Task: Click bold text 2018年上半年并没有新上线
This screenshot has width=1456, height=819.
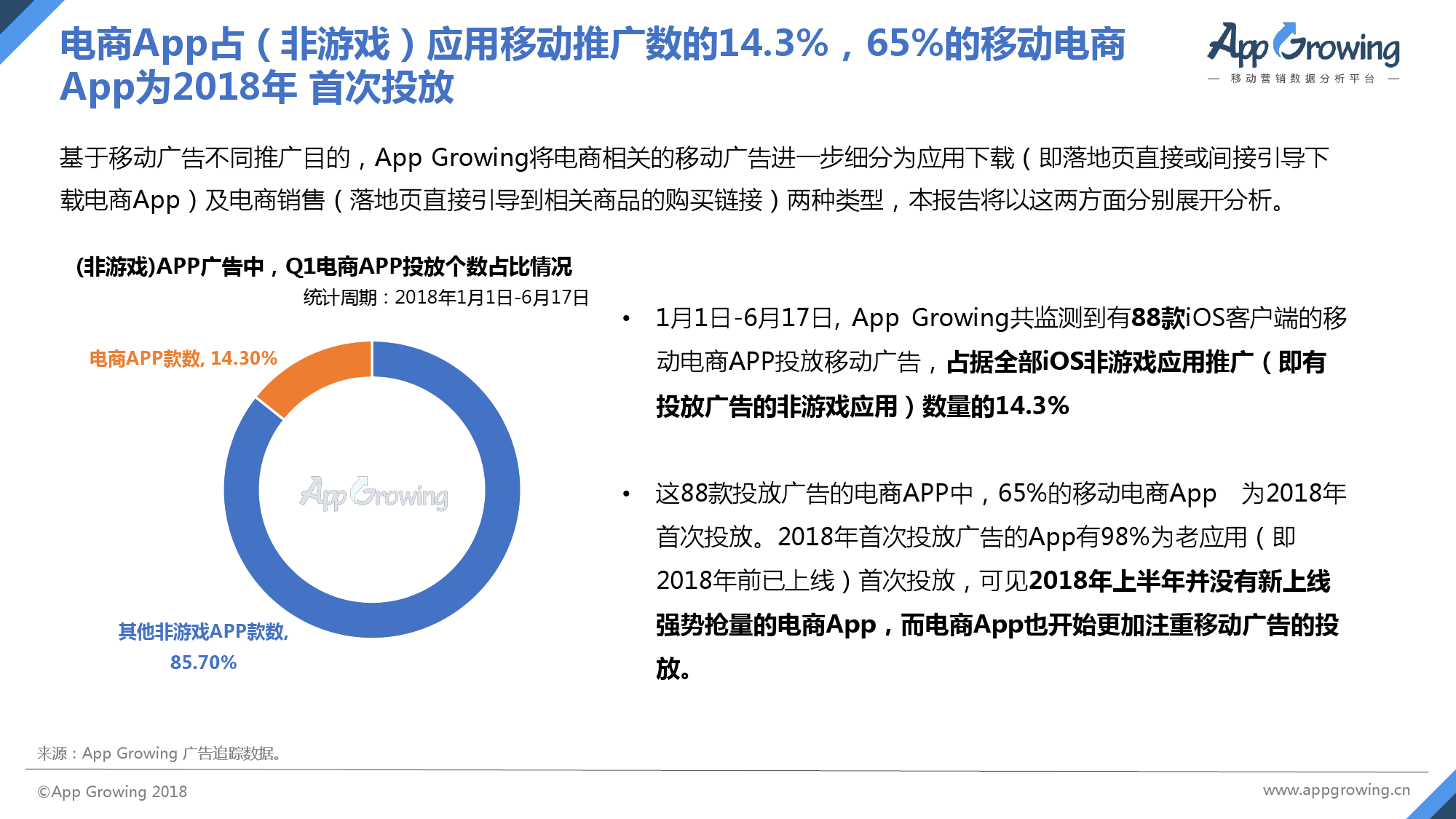Action: [1179, 581]
